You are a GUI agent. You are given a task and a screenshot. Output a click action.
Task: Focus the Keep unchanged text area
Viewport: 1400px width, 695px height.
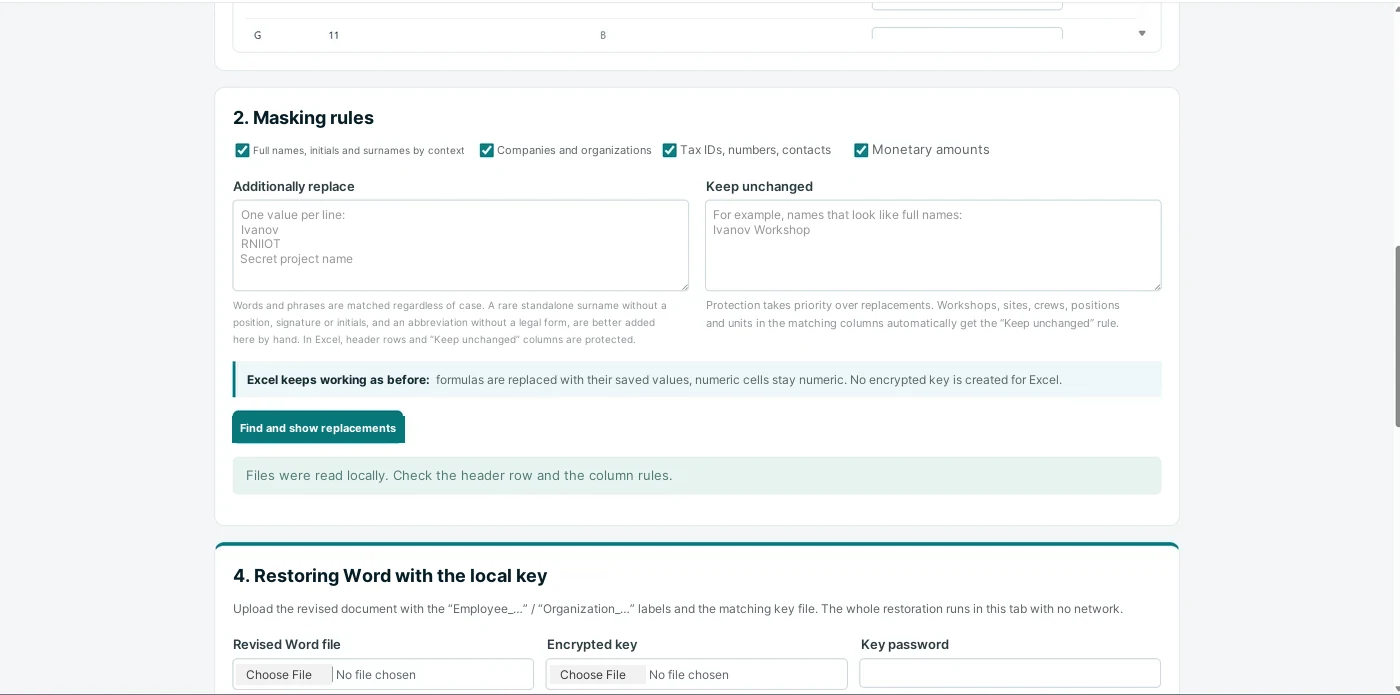tap(933, 246)
